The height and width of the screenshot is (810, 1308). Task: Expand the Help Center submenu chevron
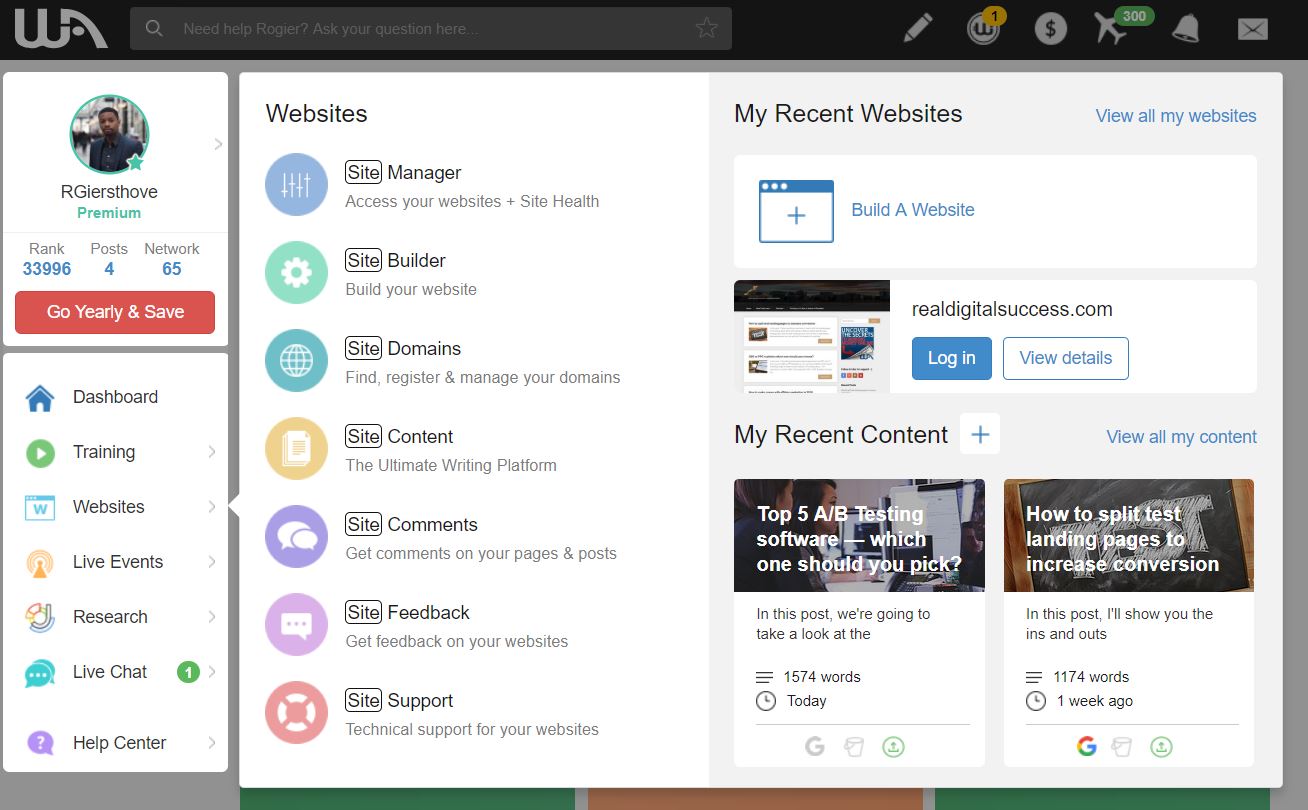(x=212, y=743)
